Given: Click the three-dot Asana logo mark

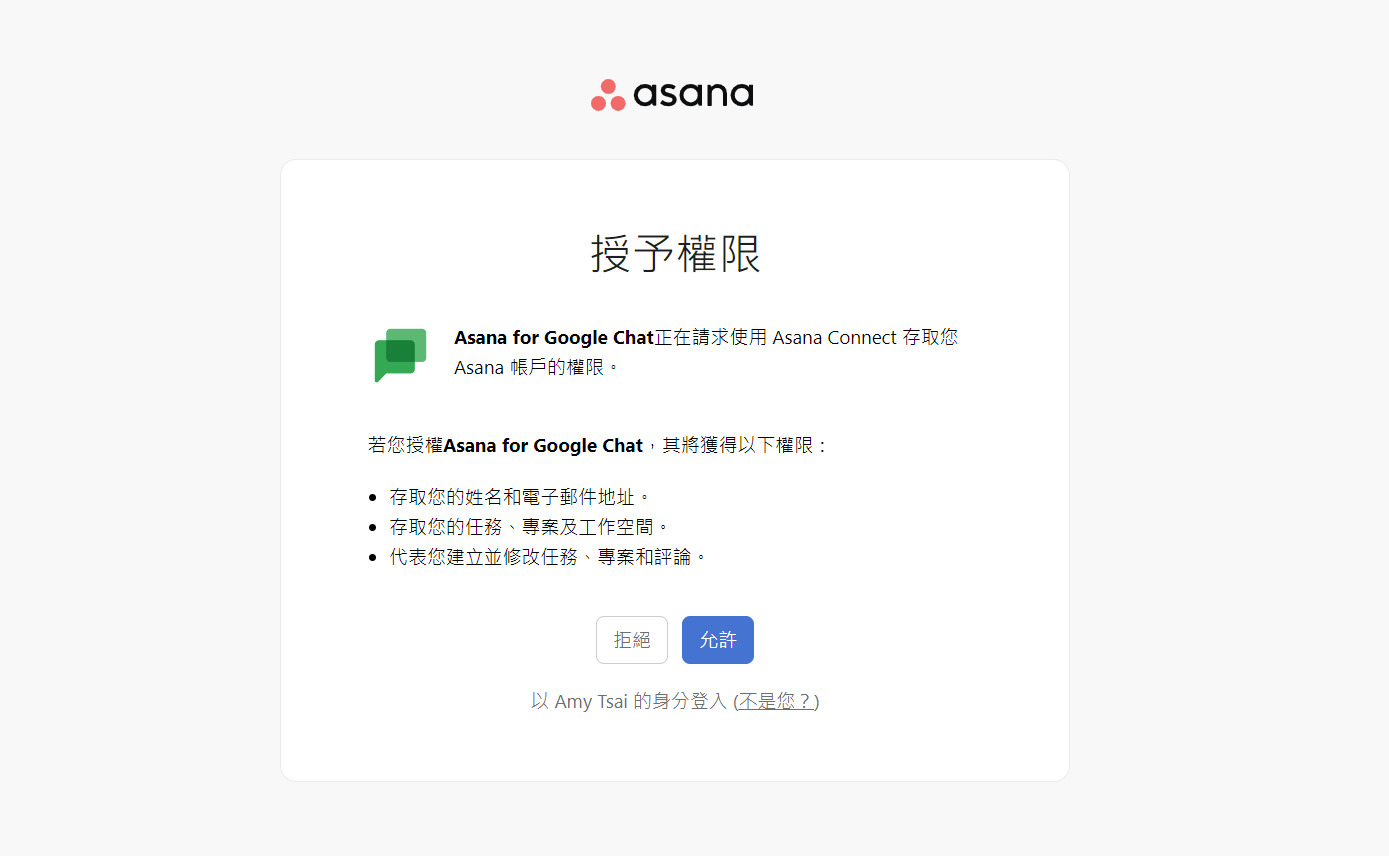Looking at the screenshot, I should pyautogui.click(x=608, y=95).
